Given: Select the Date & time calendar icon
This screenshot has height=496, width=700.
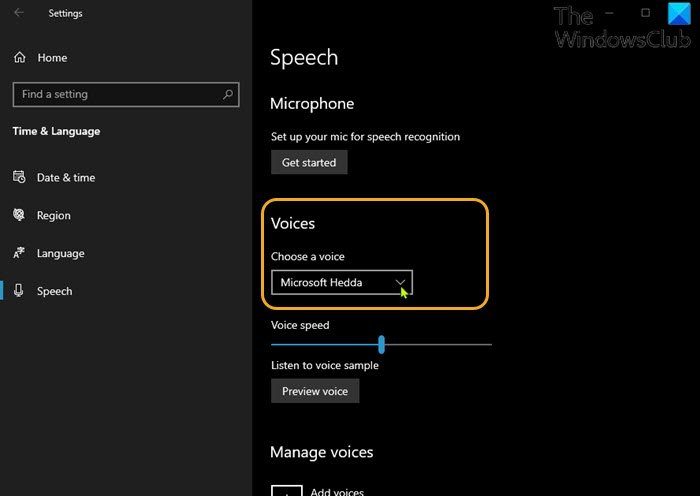Looking at the screenshot, I should 19,177.
